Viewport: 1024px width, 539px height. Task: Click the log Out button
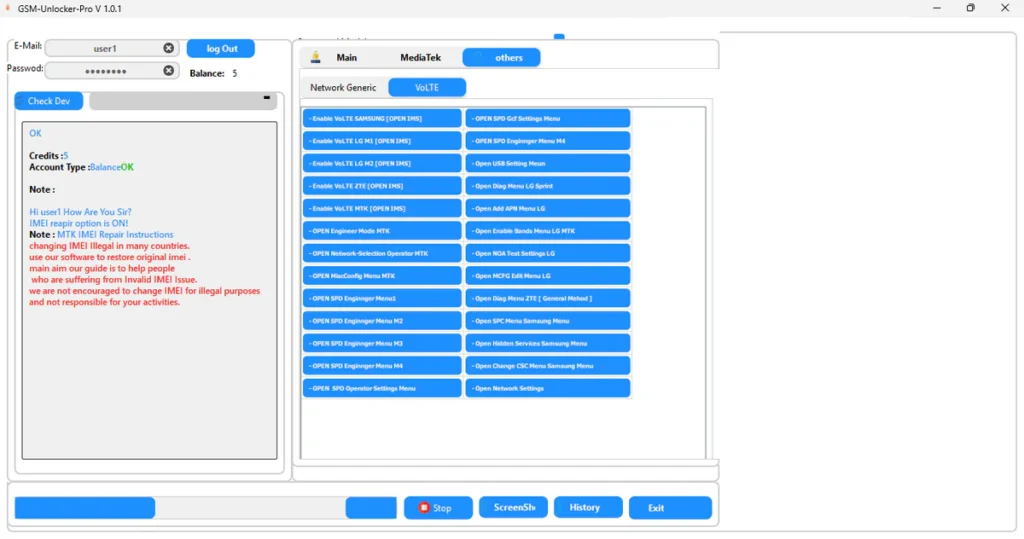click(x=221, y=48)
